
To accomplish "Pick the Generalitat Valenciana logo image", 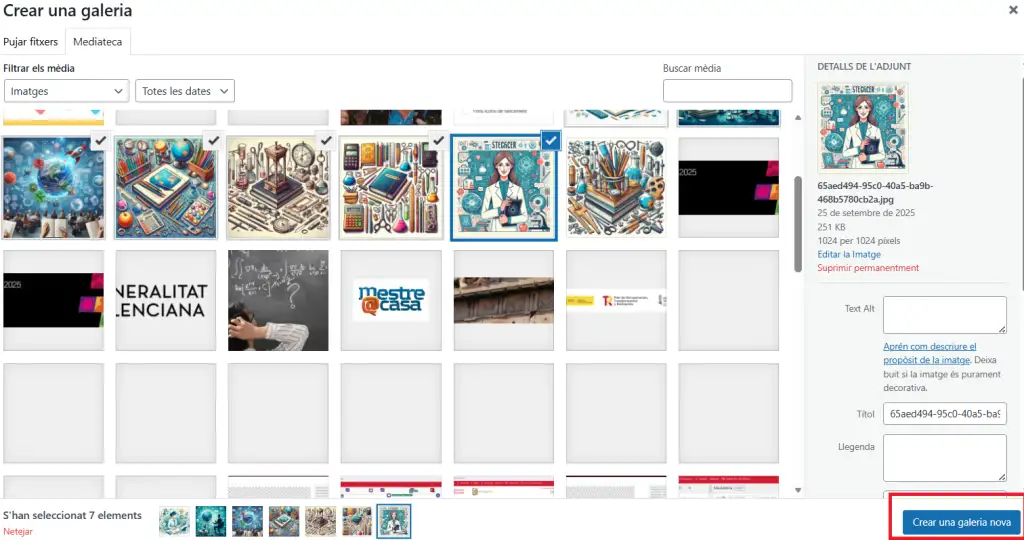I will 166,300.
